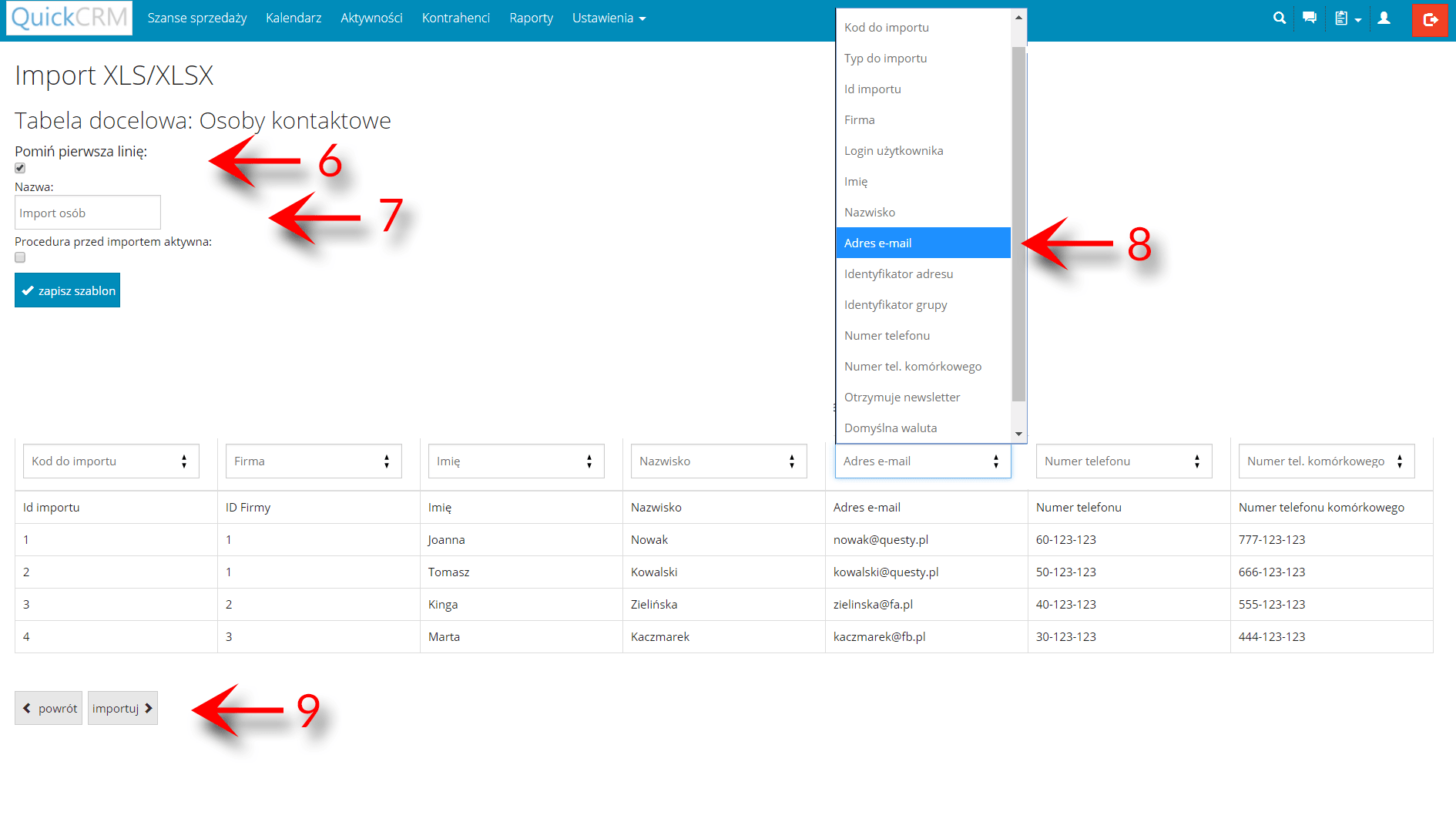This screenshot has width=1456, height=832.
Task: Open the chat messages icon
Action: 1310,17
